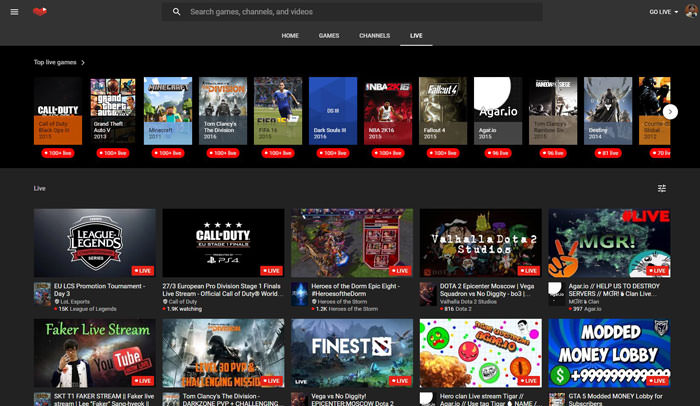The image size is (700, 406).
Task: Open the hamburger navigation menu
Action: click(x=14, y=12)
